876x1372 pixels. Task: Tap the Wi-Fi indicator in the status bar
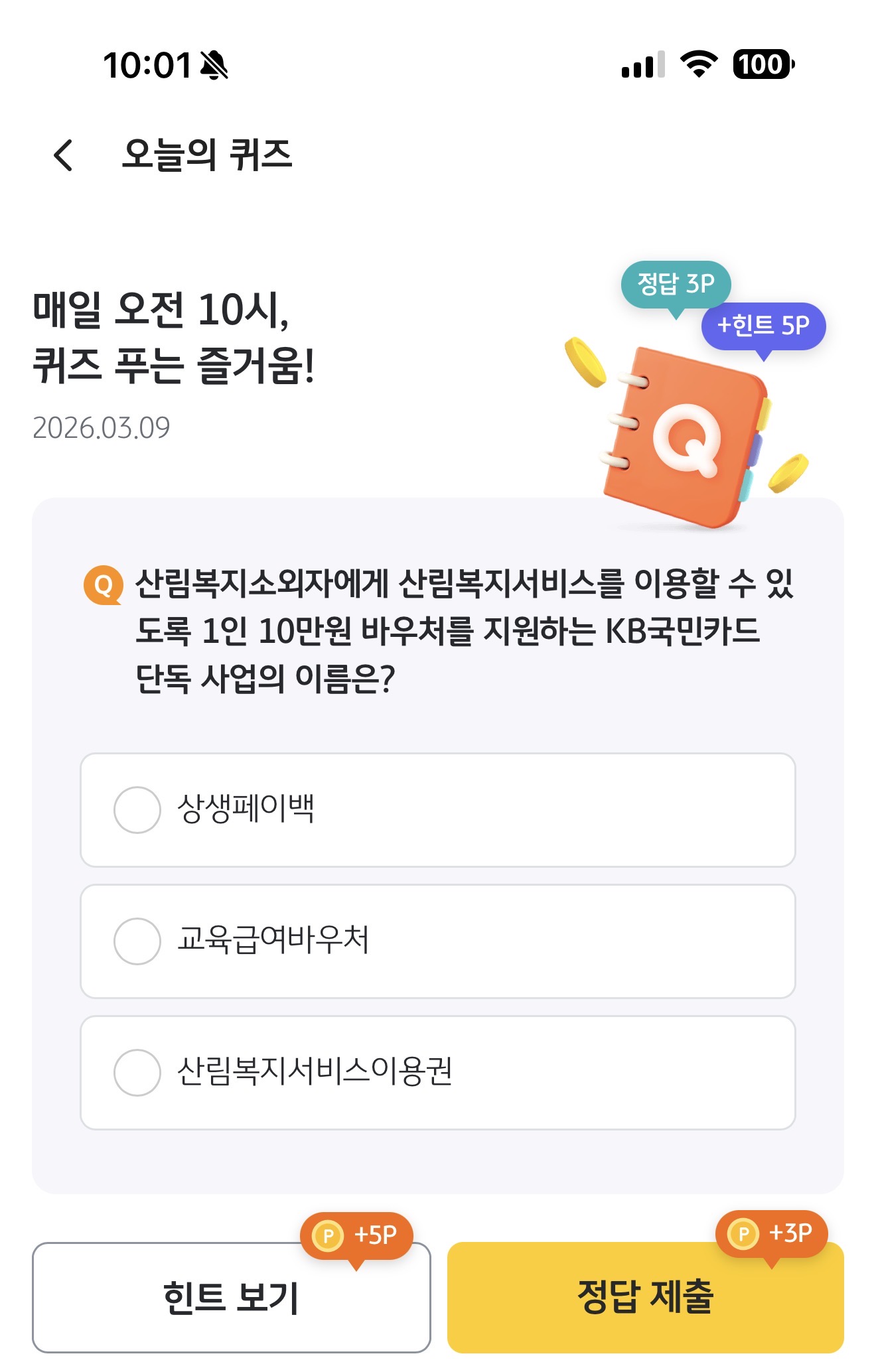(699, 64)
